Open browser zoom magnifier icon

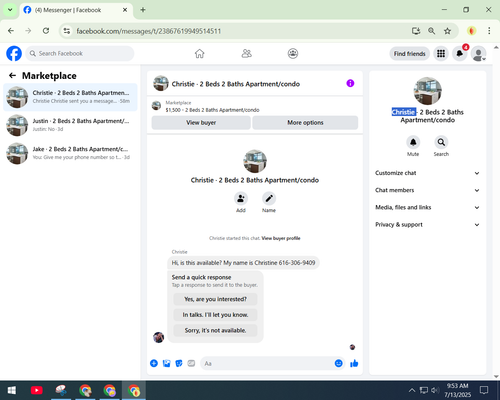(431, 31)
